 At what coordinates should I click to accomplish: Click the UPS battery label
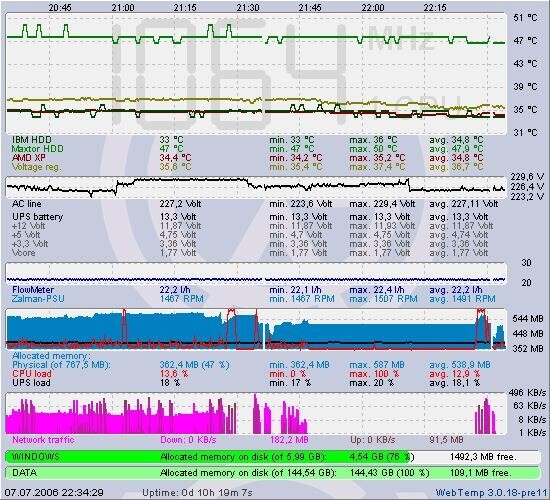pos(38,217)
